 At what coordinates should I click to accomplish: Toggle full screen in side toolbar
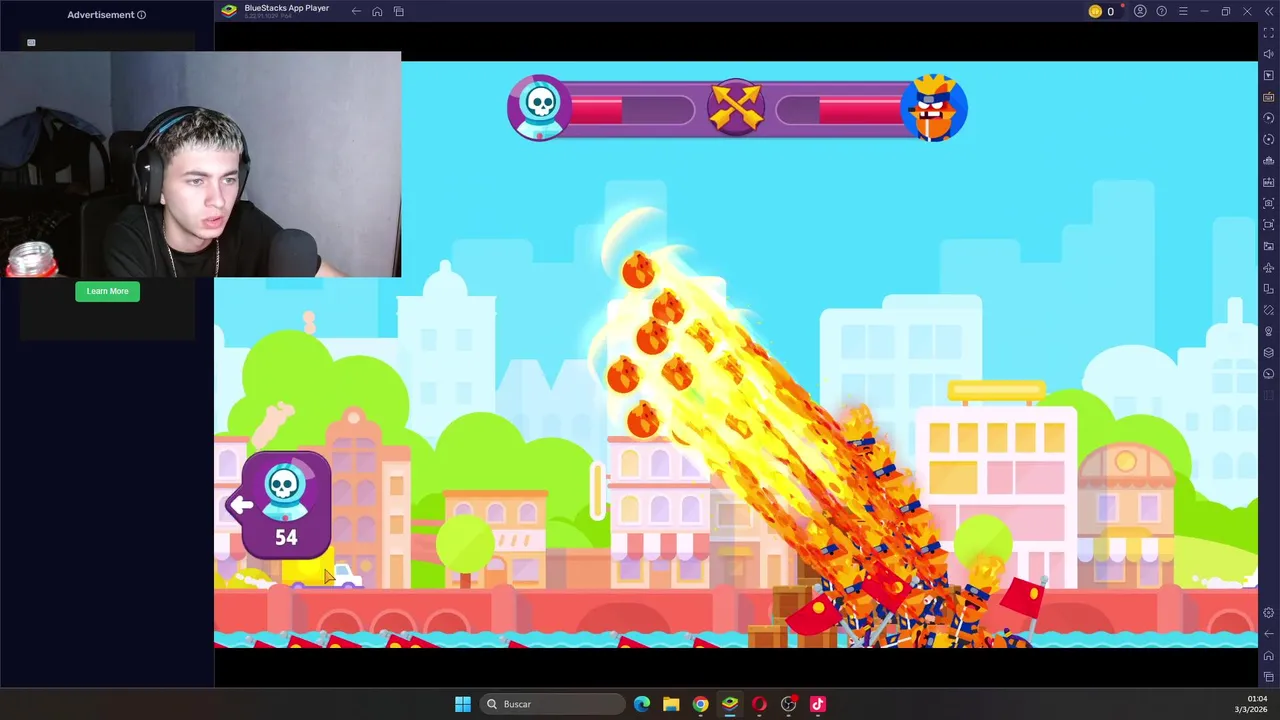[x=1269, y=33]
